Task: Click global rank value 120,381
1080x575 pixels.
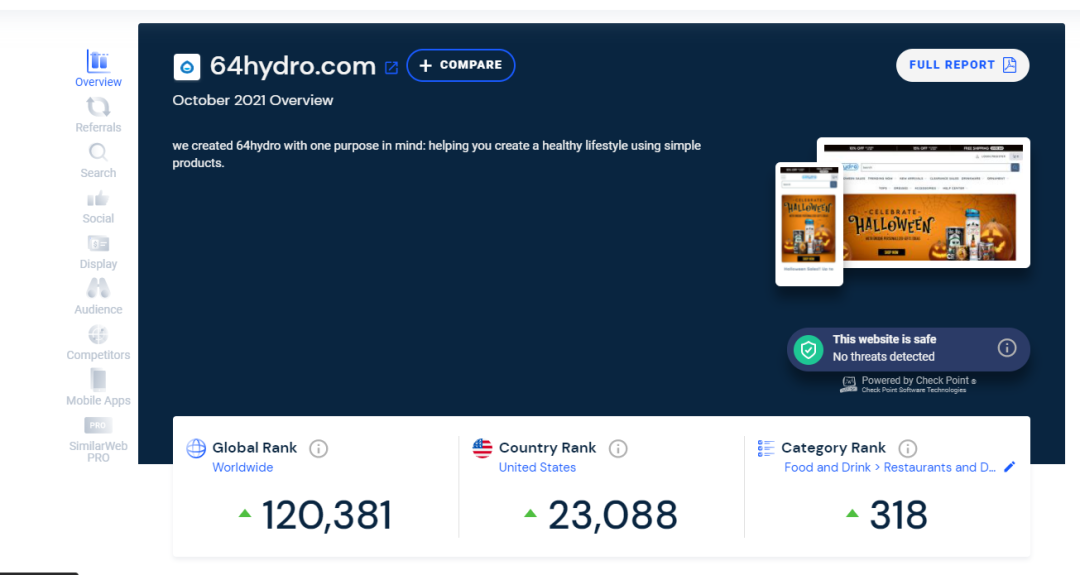Action: point(326,515)
